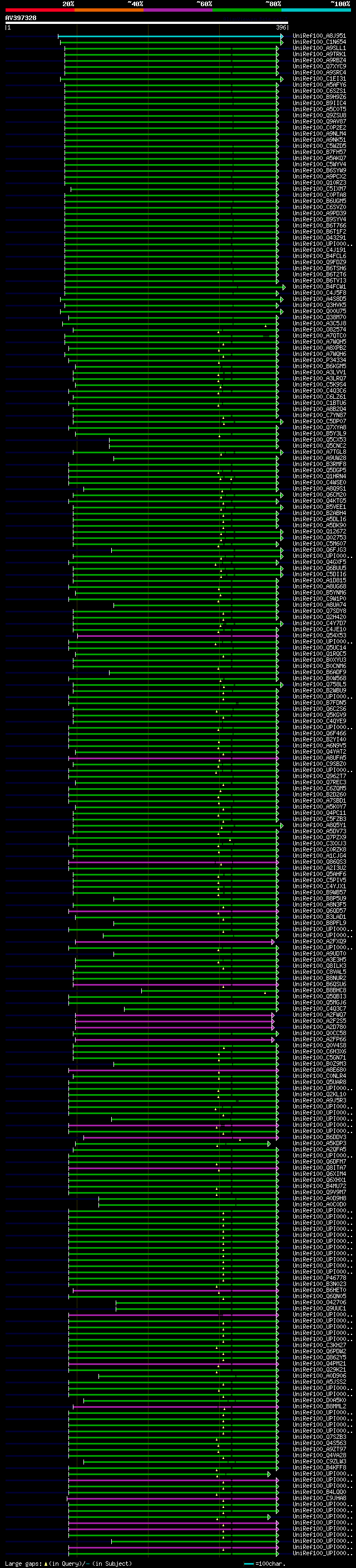The height and width of the screenshot is (1568, 356).
Task: Select hit label UniRef100_C4J191
Action: [319, 250]
